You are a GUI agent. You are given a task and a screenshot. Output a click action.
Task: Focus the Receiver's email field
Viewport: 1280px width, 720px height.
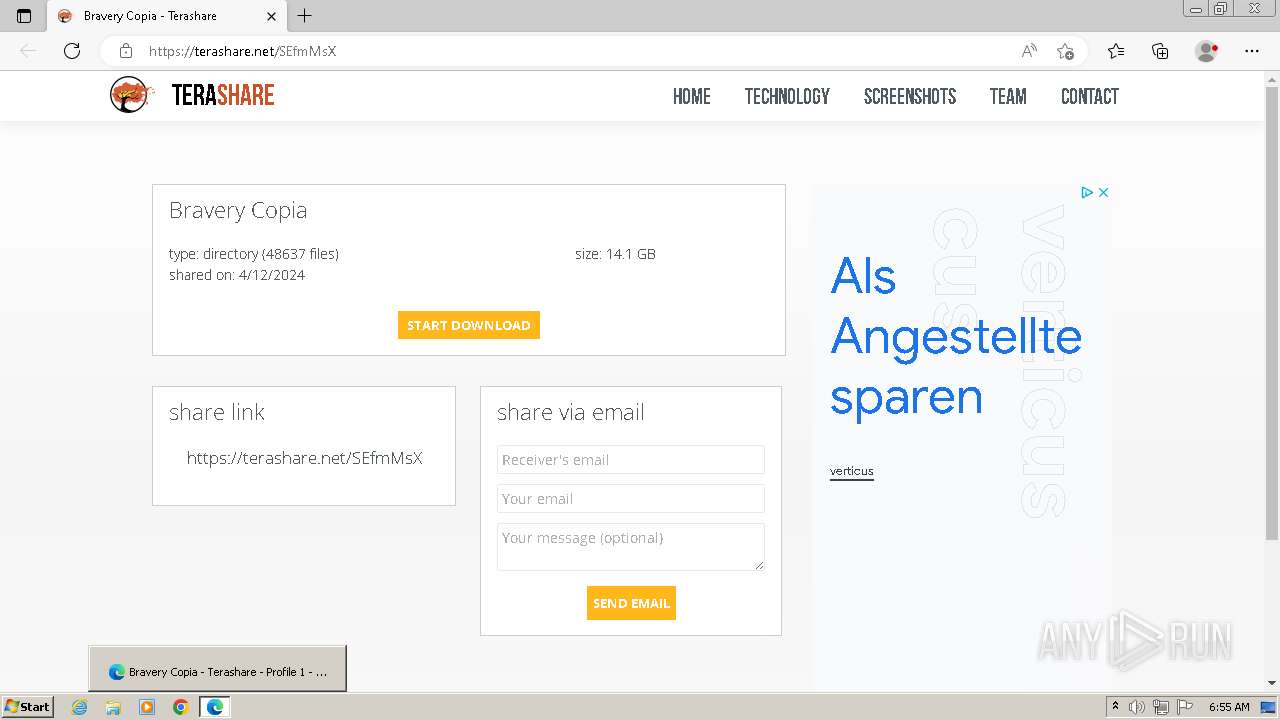click(x=631, y=460)
